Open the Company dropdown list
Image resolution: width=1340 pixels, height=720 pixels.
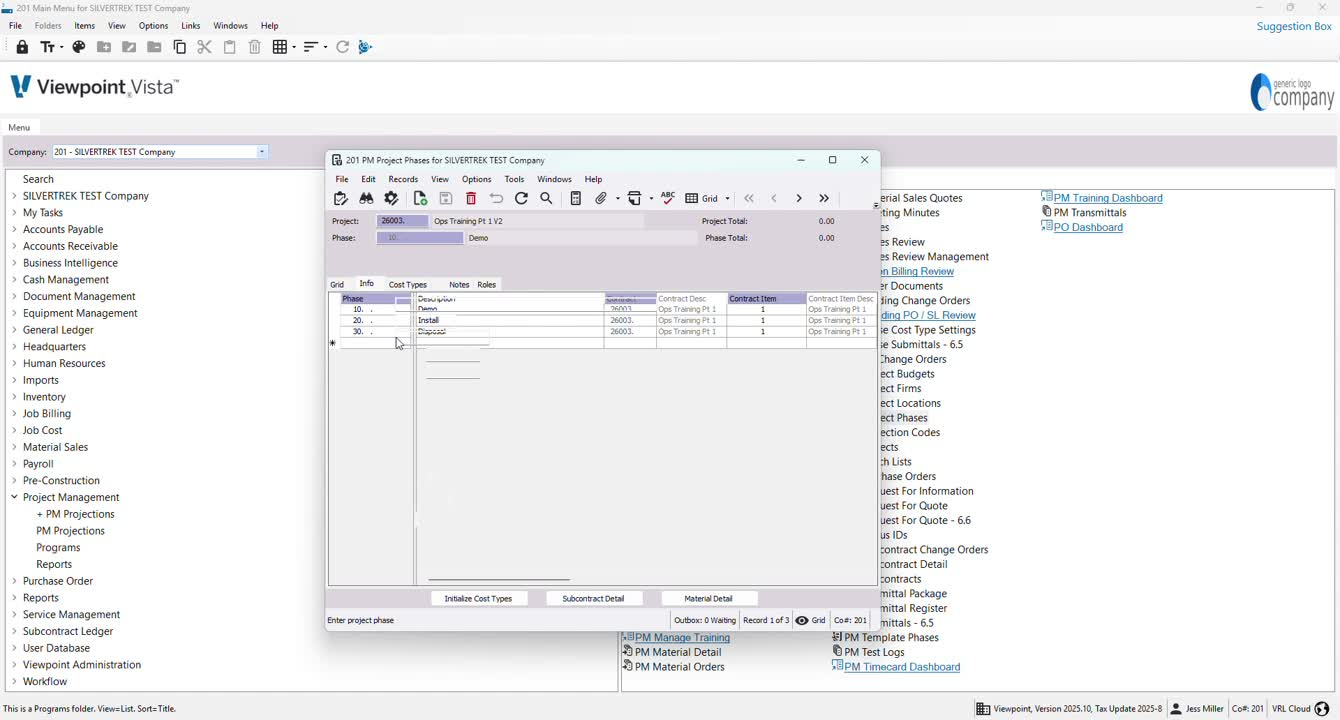pyautogui.click(x=262, y=152)
